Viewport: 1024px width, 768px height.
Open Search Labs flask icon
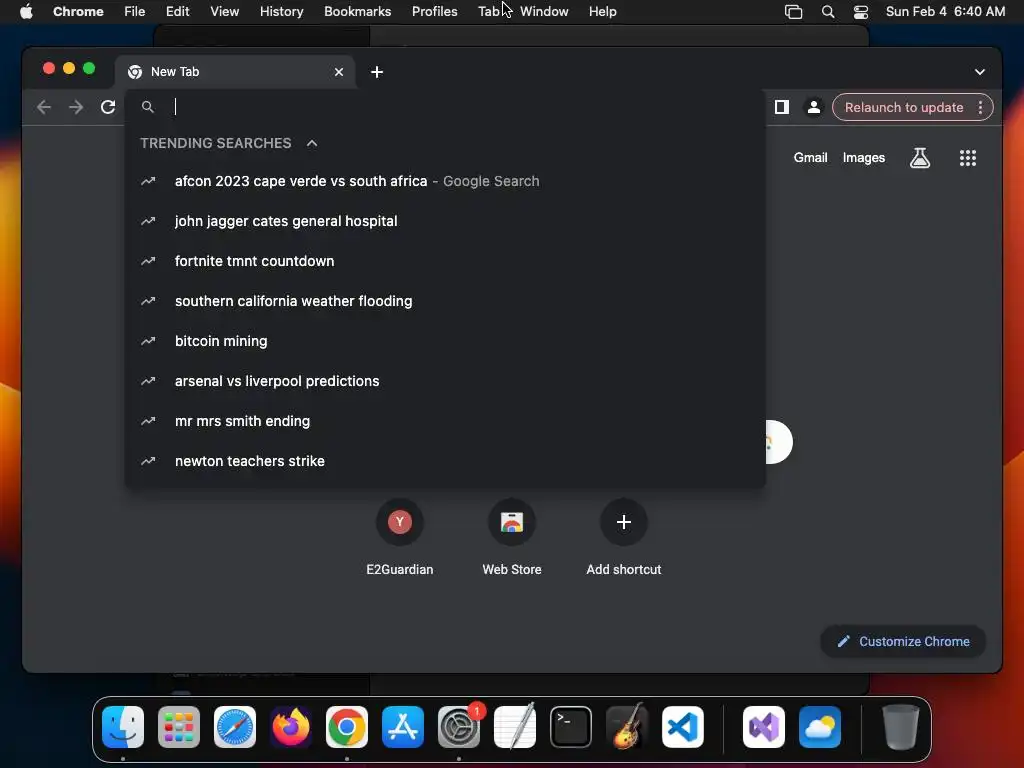click(920, 158)
